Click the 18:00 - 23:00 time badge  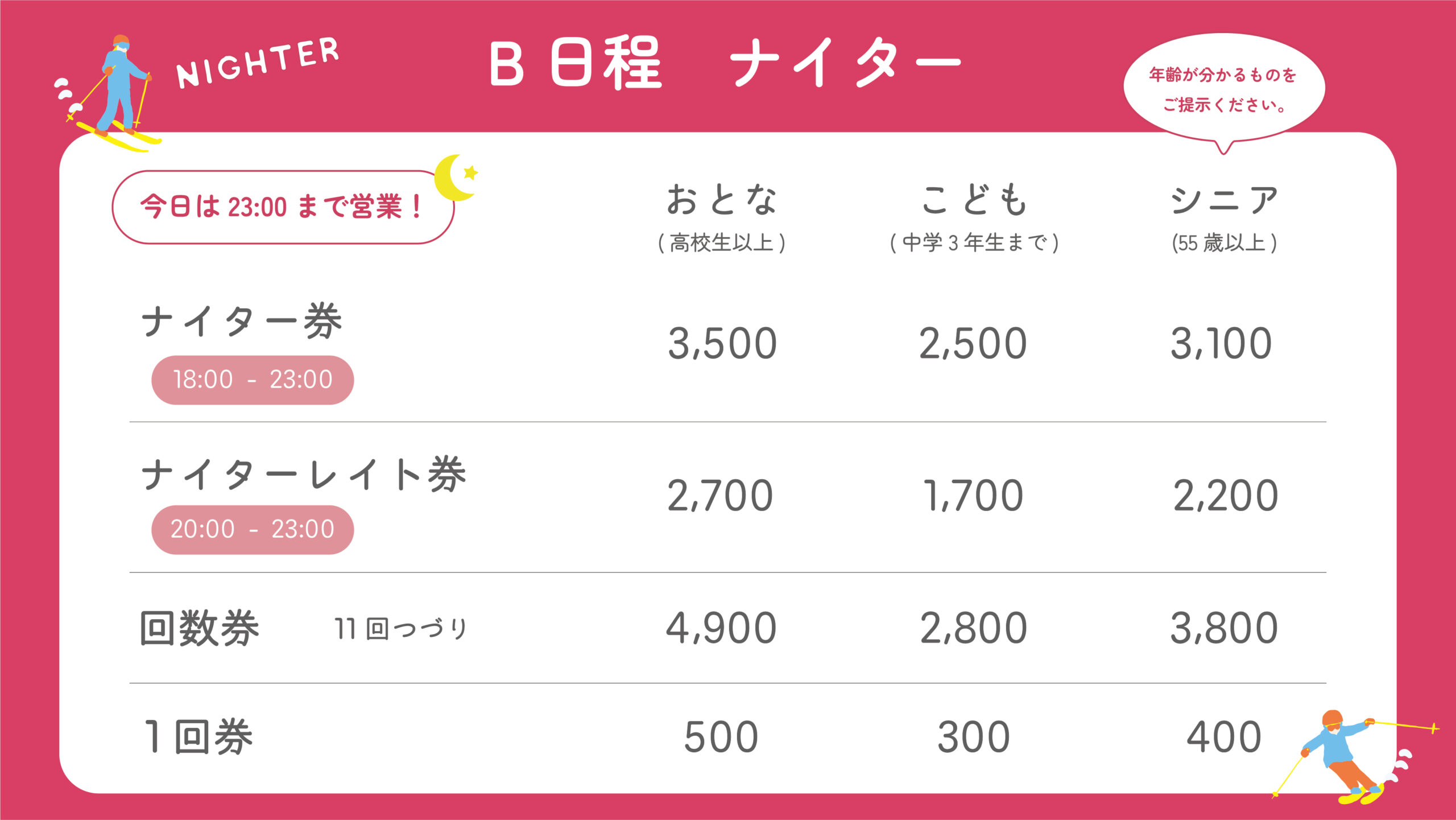coord(253,380)
